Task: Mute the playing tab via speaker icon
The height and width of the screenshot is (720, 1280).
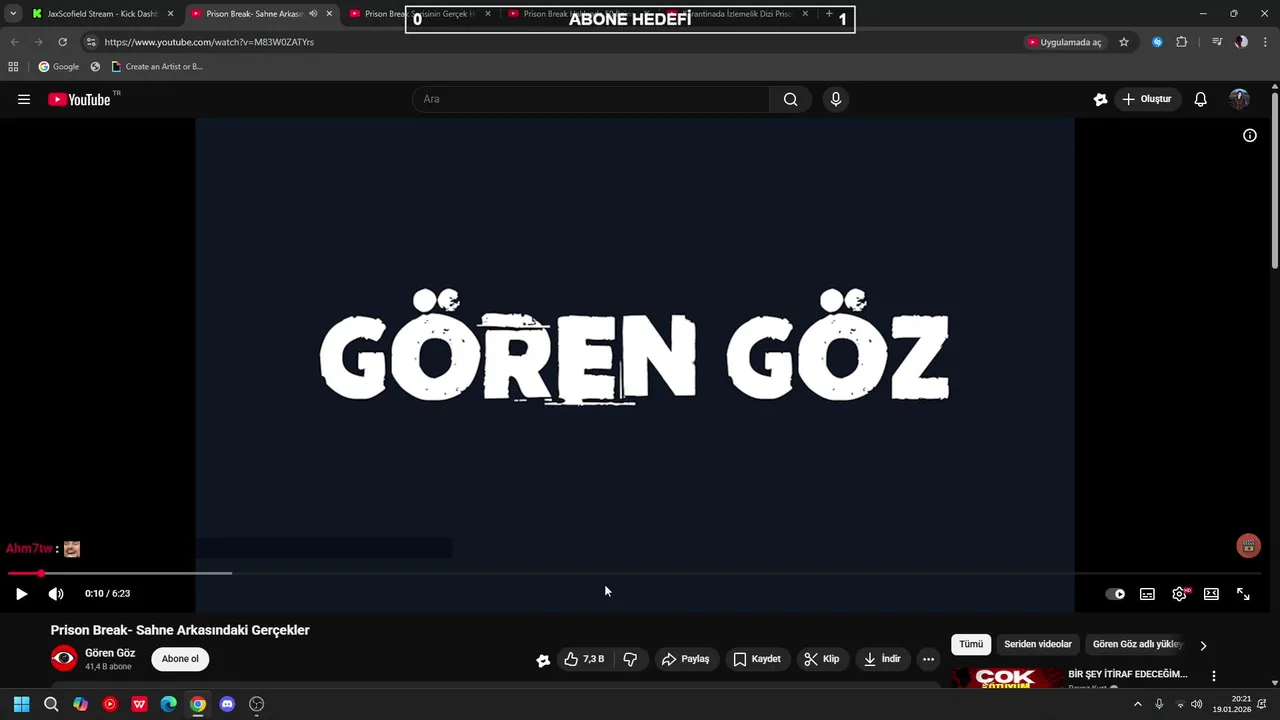Action: pyautogui.click(x=313, y=14)
